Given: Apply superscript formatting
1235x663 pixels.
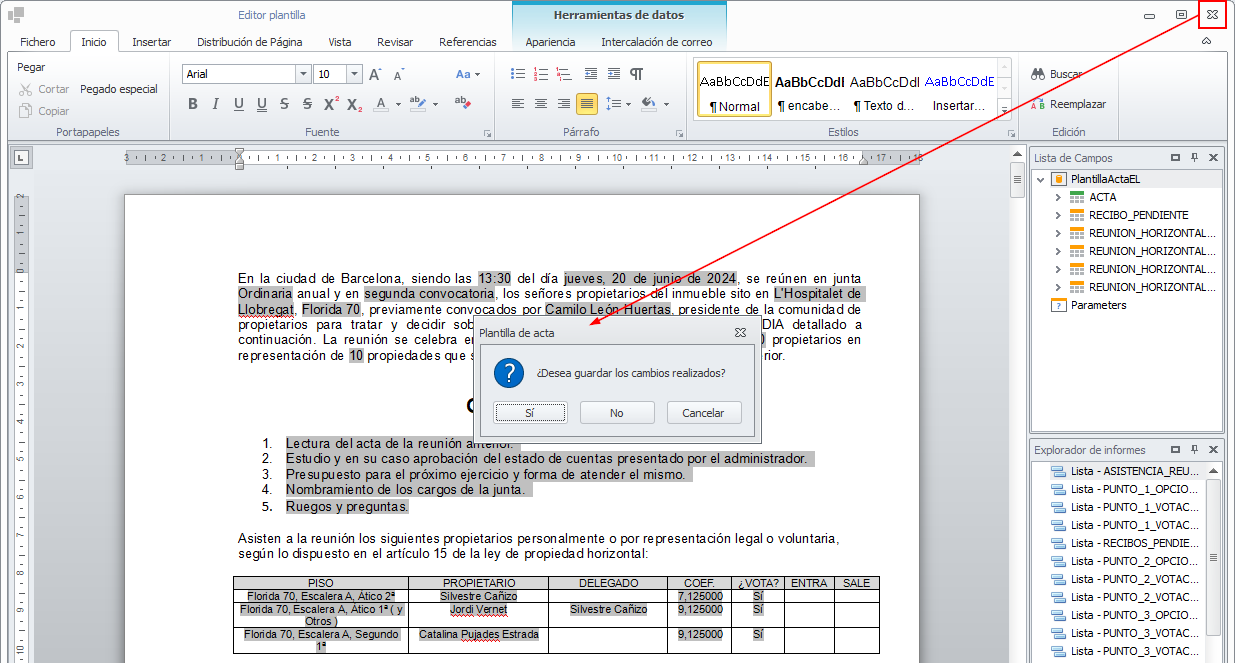Looking at the screenshot, I should click(331, 104).
